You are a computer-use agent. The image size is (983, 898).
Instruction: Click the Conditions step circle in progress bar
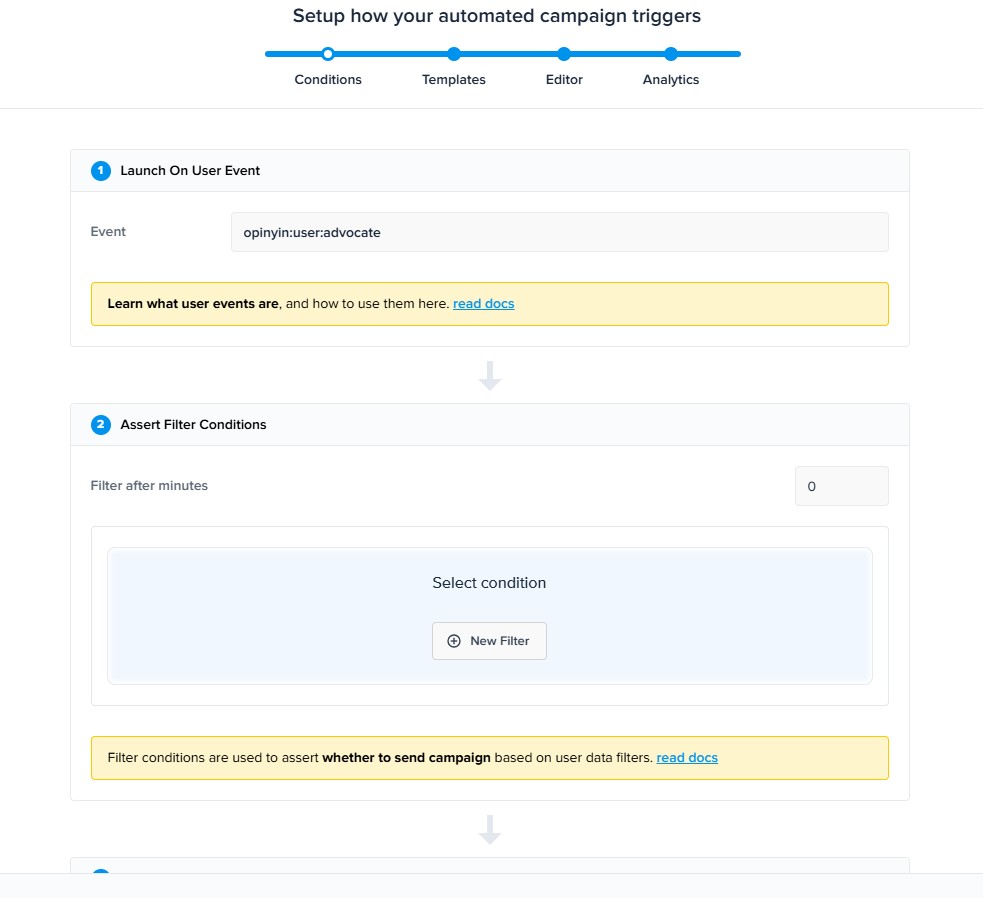coord(327,54)
